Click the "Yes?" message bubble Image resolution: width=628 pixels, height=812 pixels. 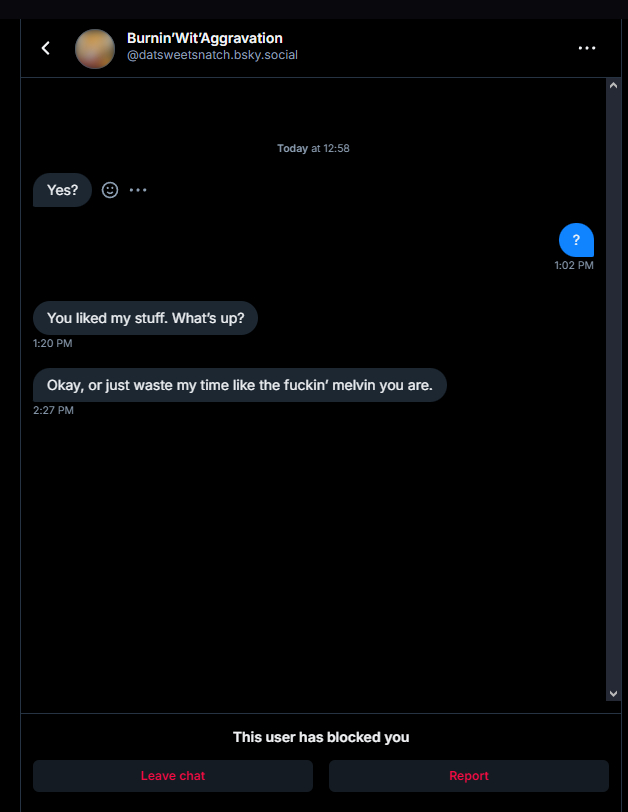(x=62, y=190)
